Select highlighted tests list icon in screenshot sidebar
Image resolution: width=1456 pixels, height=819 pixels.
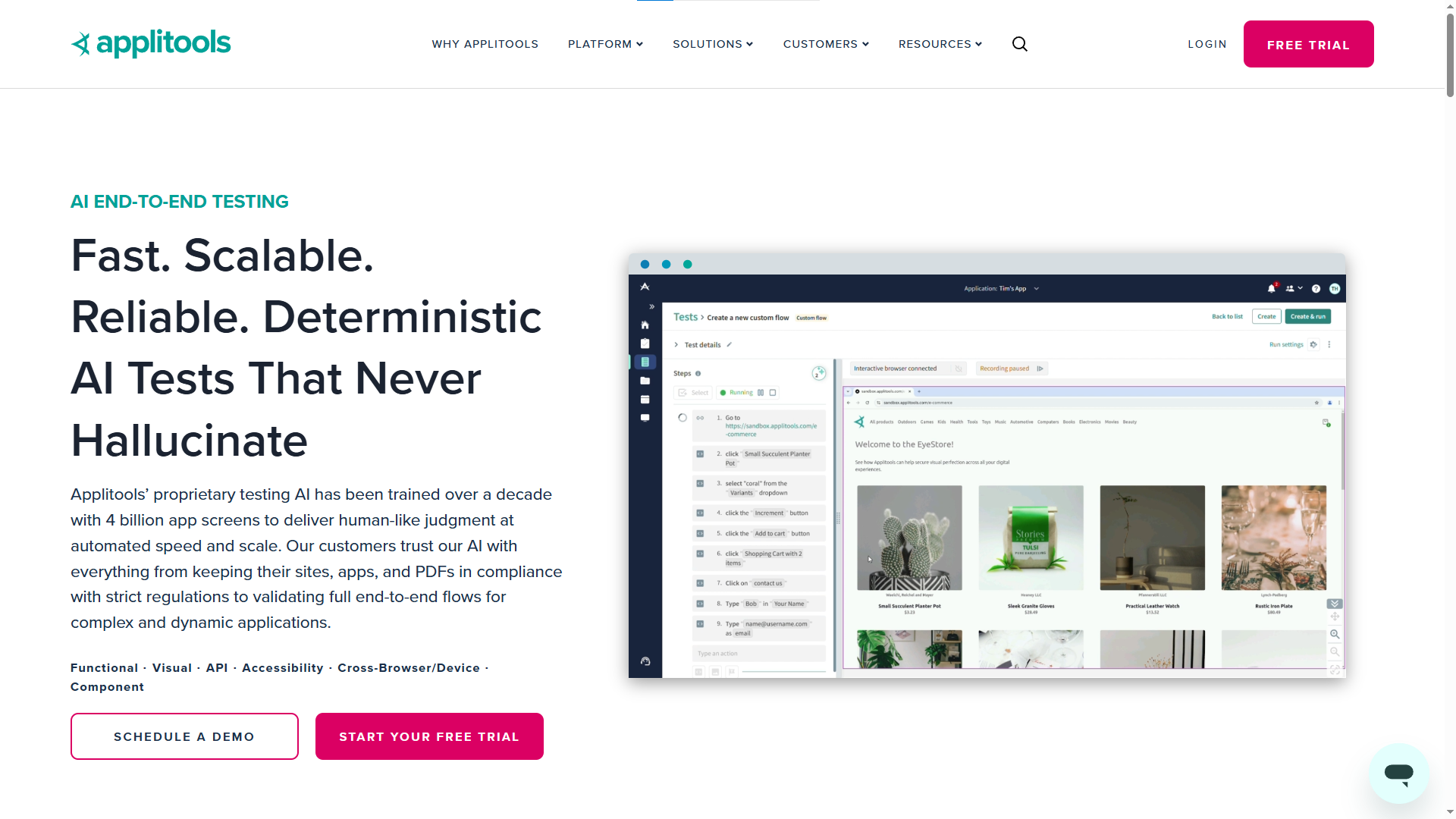(645, 362)
